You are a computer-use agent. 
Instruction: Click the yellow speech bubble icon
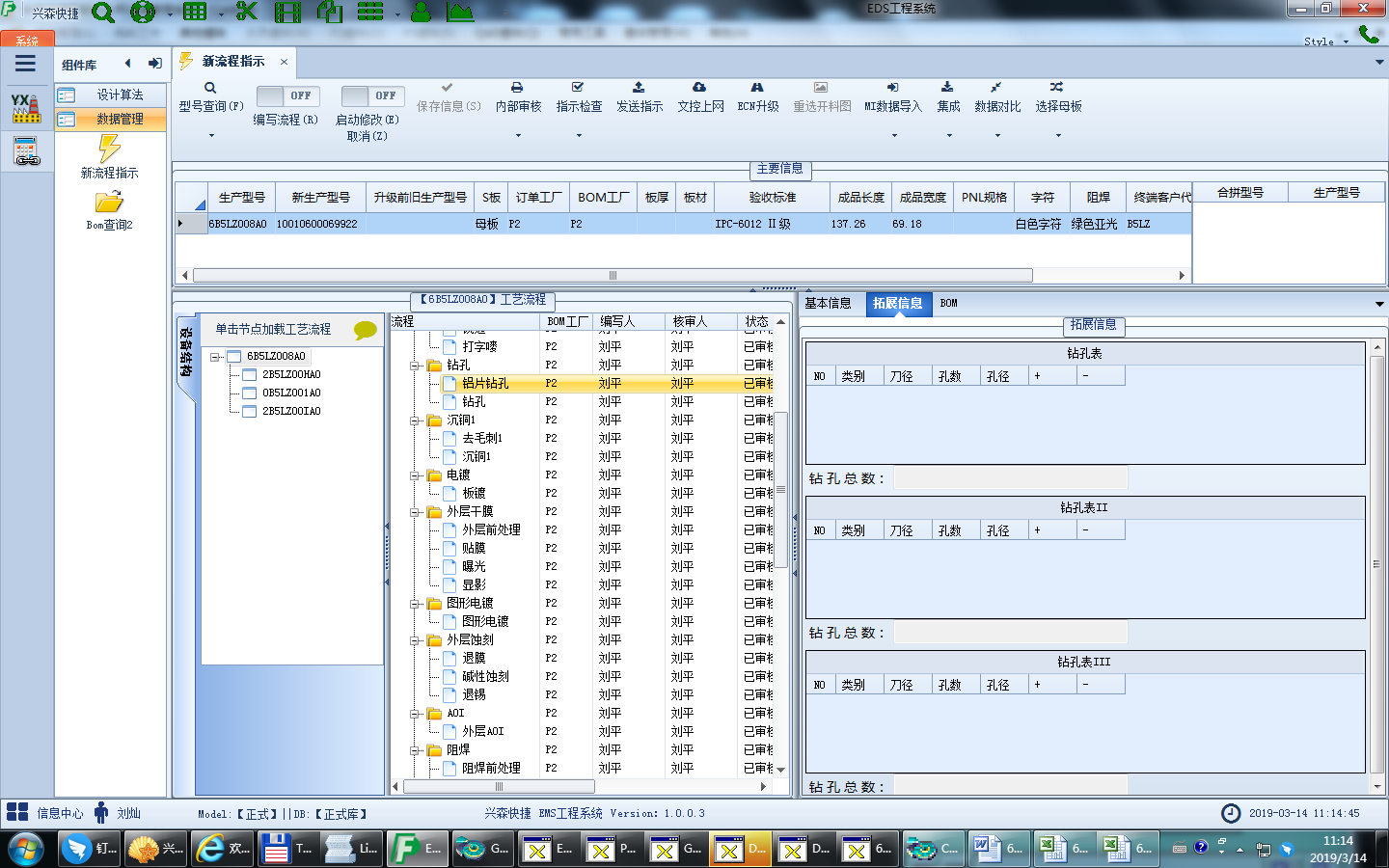366,330
